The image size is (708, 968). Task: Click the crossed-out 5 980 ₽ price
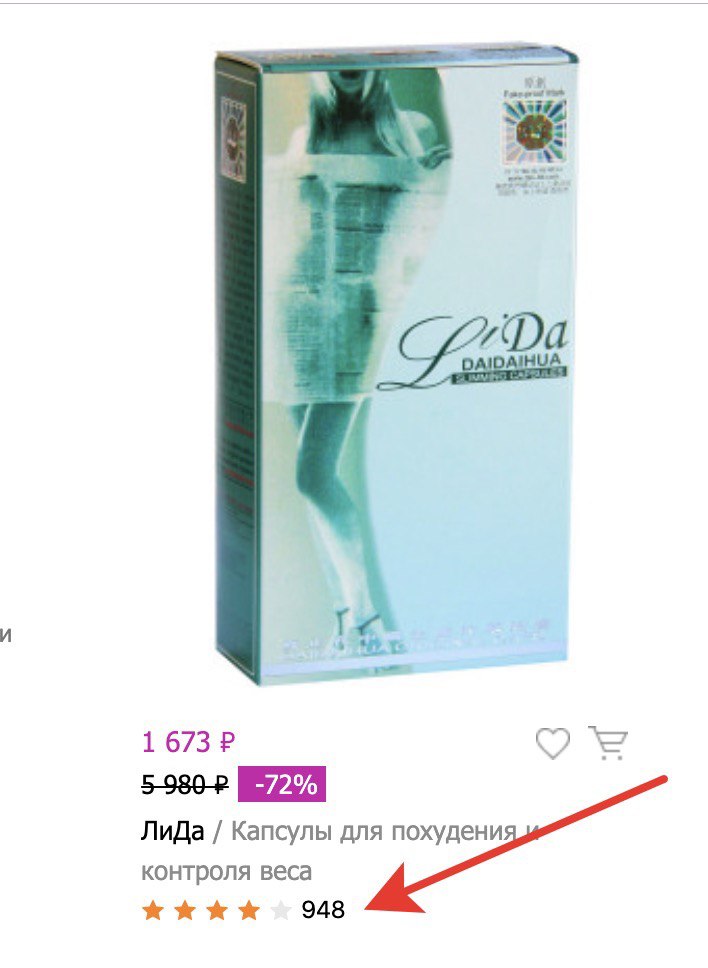tap(185, 785)
